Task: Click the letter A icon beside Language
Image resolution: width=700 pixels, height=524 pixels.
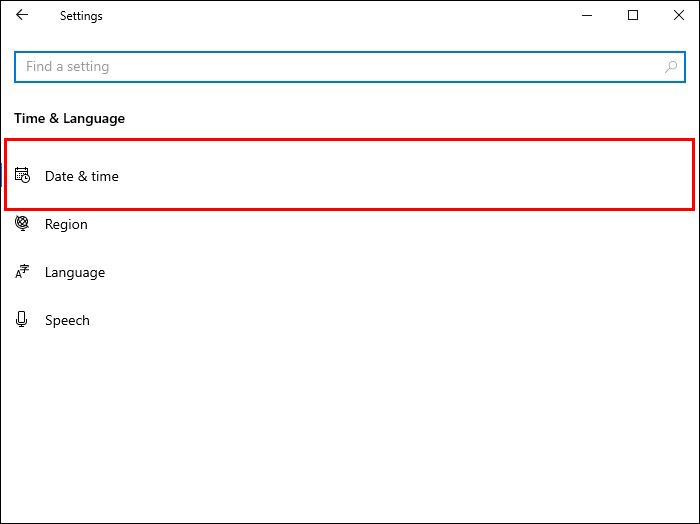Action: tap(22, 272)
